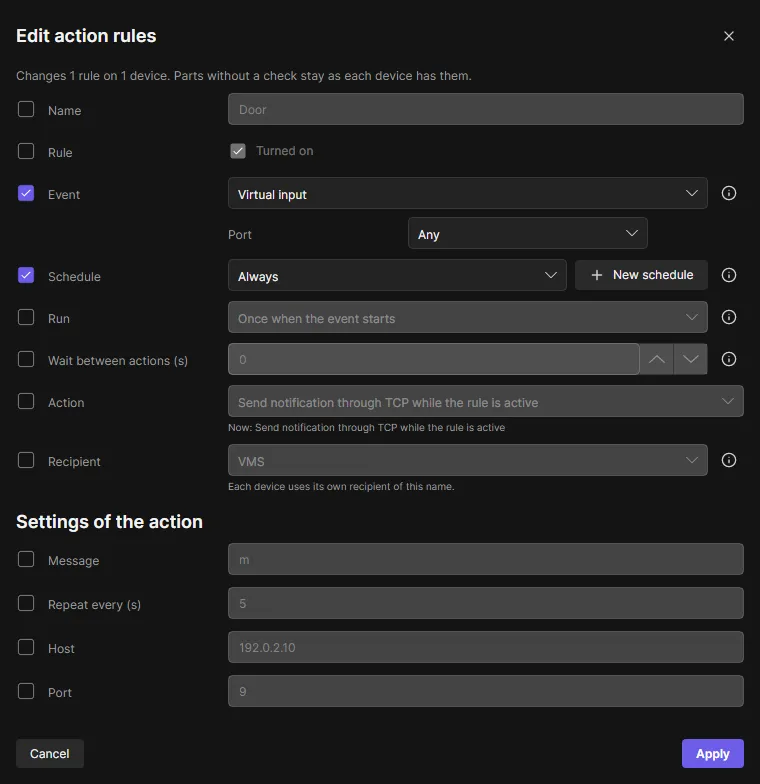Tick the settings Port checkbox
The height and width of the screenshot is (784, 760).
pos(26,691)
